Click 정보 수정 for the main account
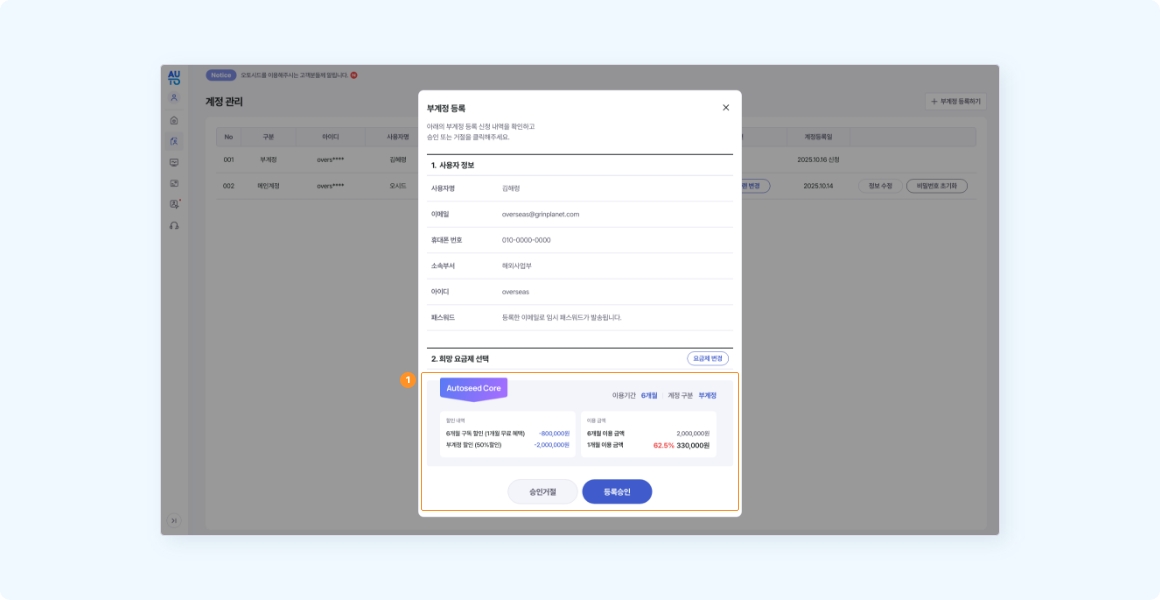This screenshot has height=600, width=1160. click(x=878, y=186)
